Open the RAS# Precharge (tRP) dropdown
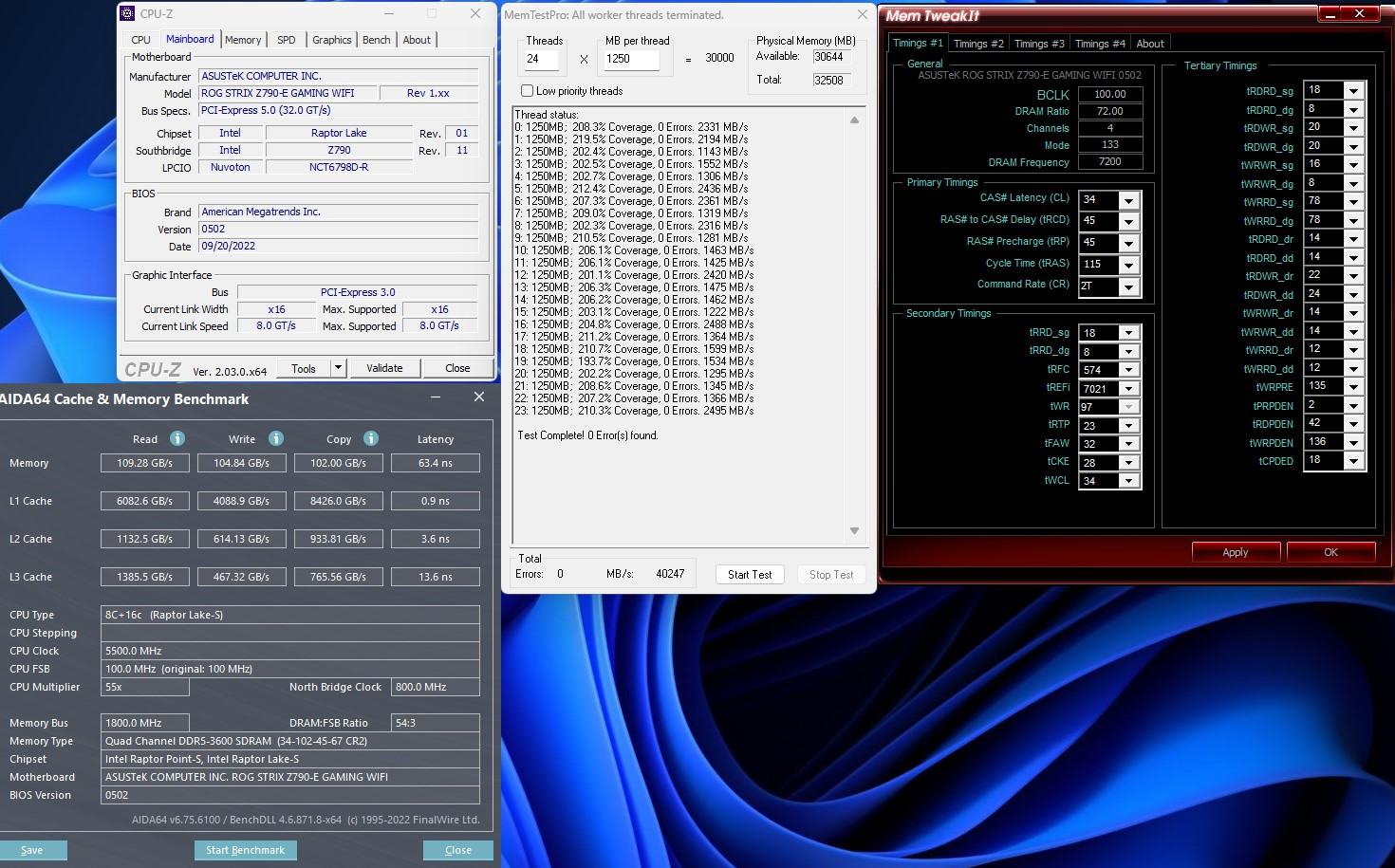 [1128, 243]
